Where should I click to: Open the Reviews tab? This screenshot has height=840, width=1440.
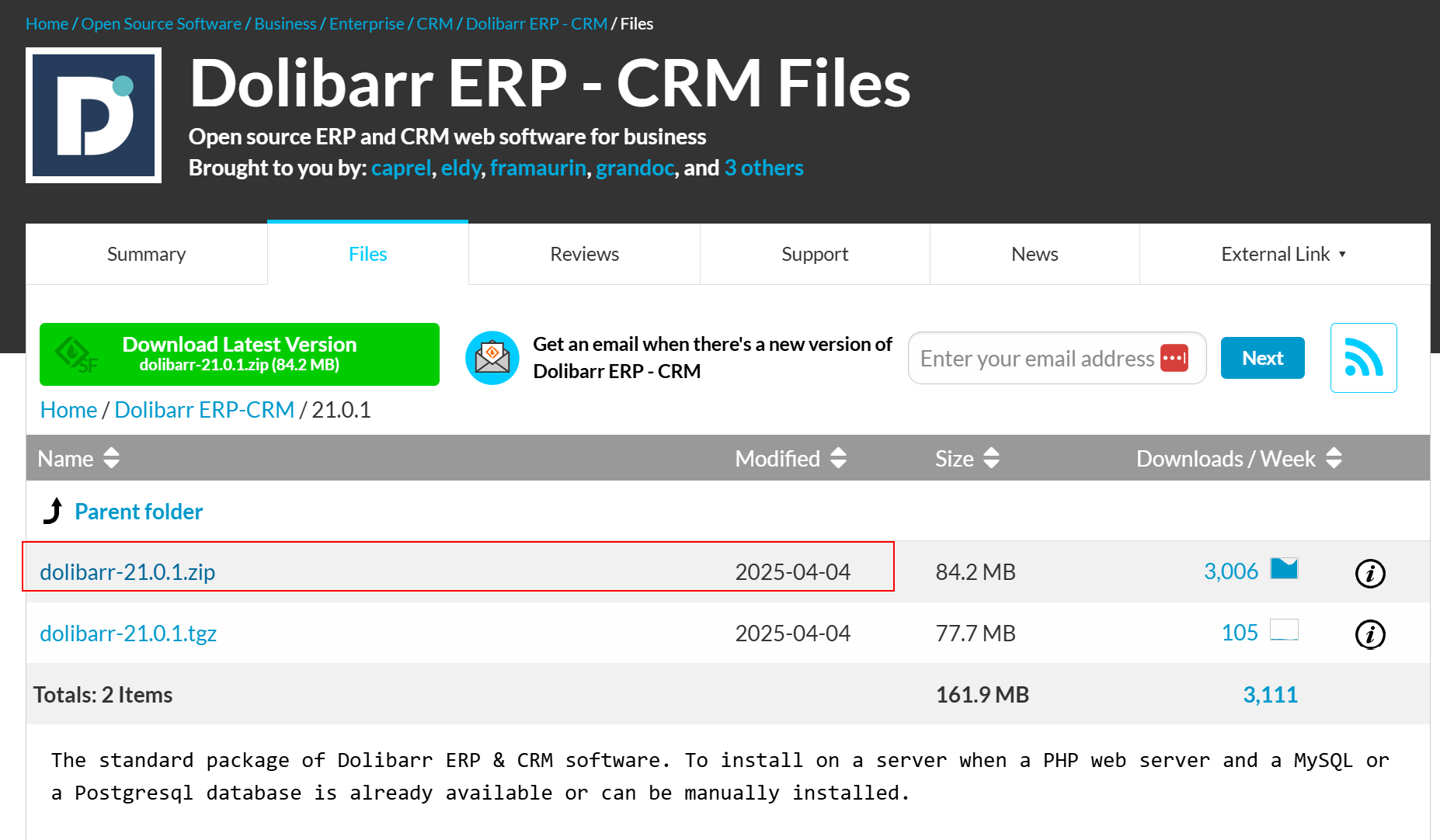coord(584,254)
